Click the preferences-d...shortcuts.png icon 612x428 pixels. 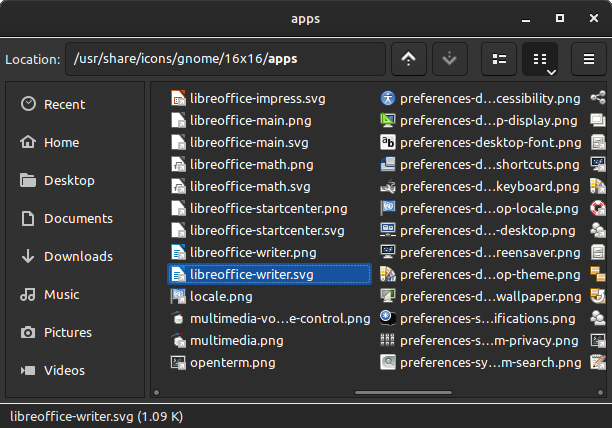coord(388,164)
